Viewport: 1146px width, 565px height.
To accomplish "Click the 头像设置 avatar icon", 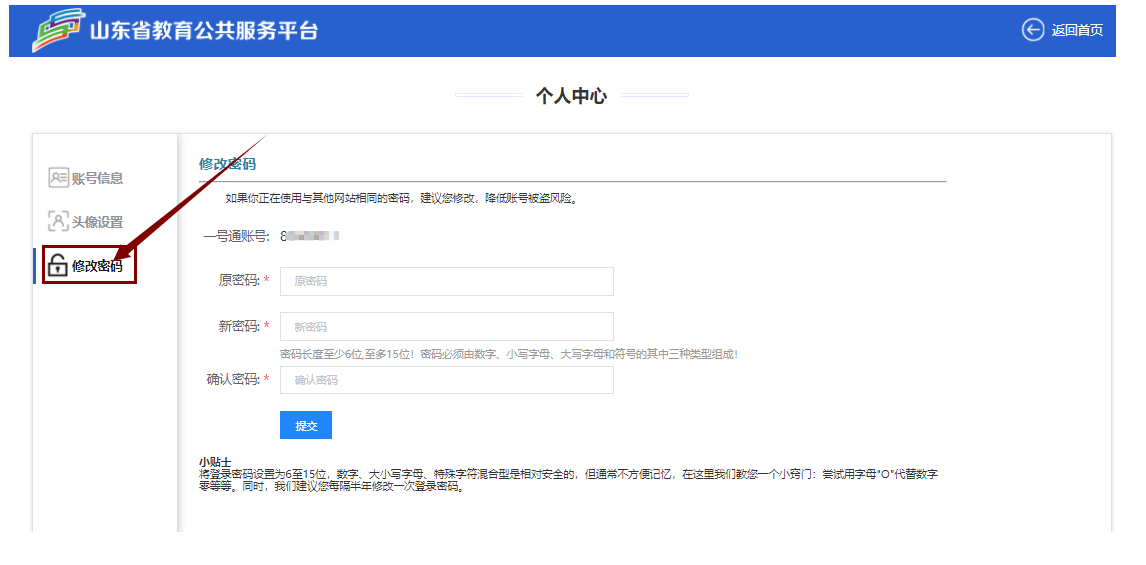I will [58, 221].
